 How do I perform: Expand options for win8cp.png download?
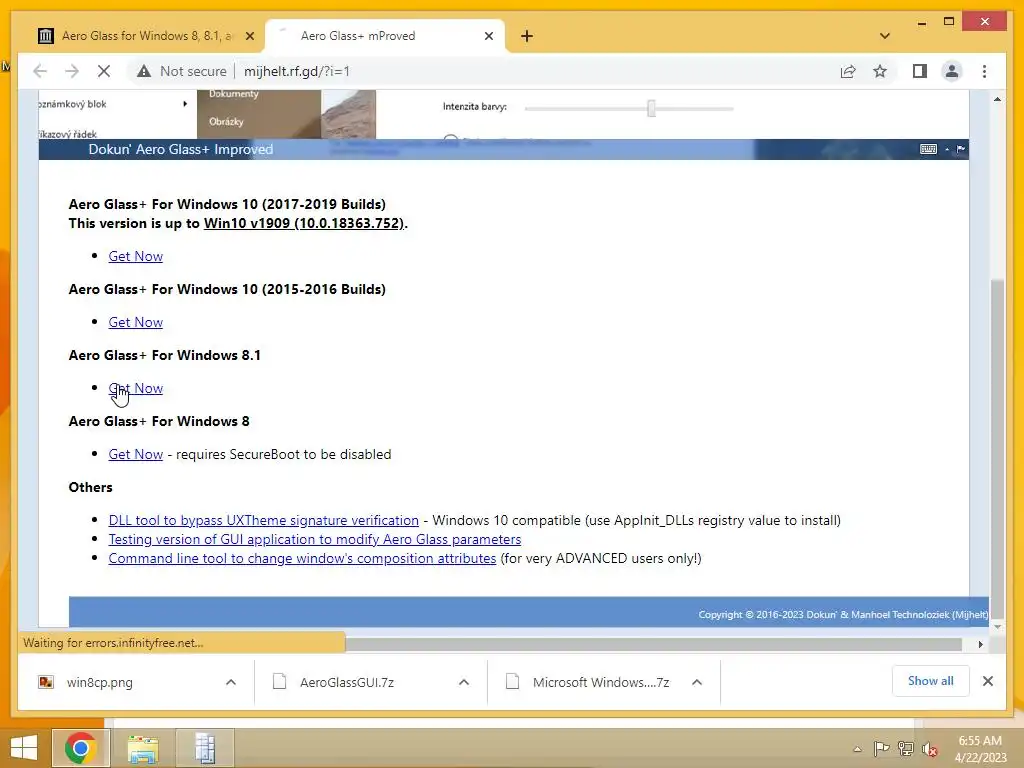coord(231,682)
